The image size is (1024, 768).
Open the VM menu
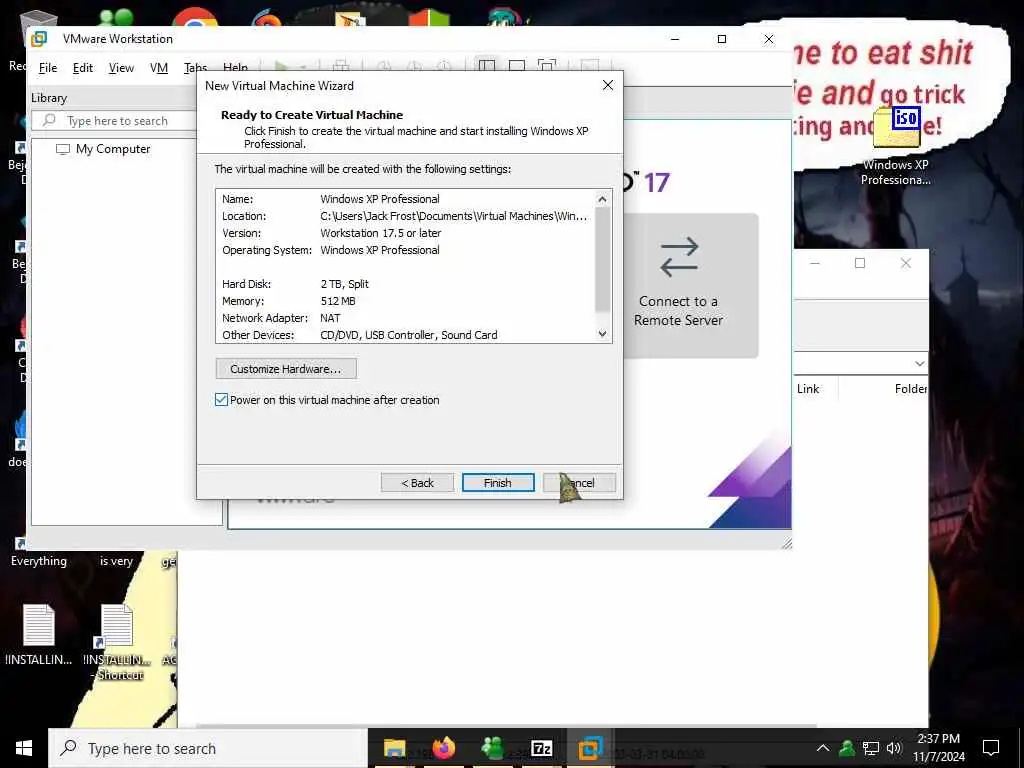point(159,68)
